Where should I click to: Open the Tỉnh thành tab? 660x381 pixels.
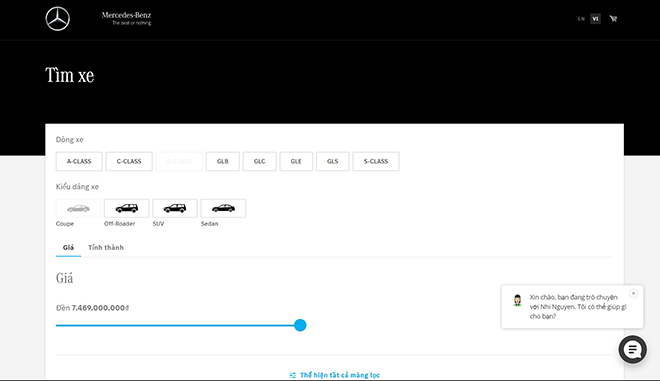pyautogui.click(x=106, y=248)
